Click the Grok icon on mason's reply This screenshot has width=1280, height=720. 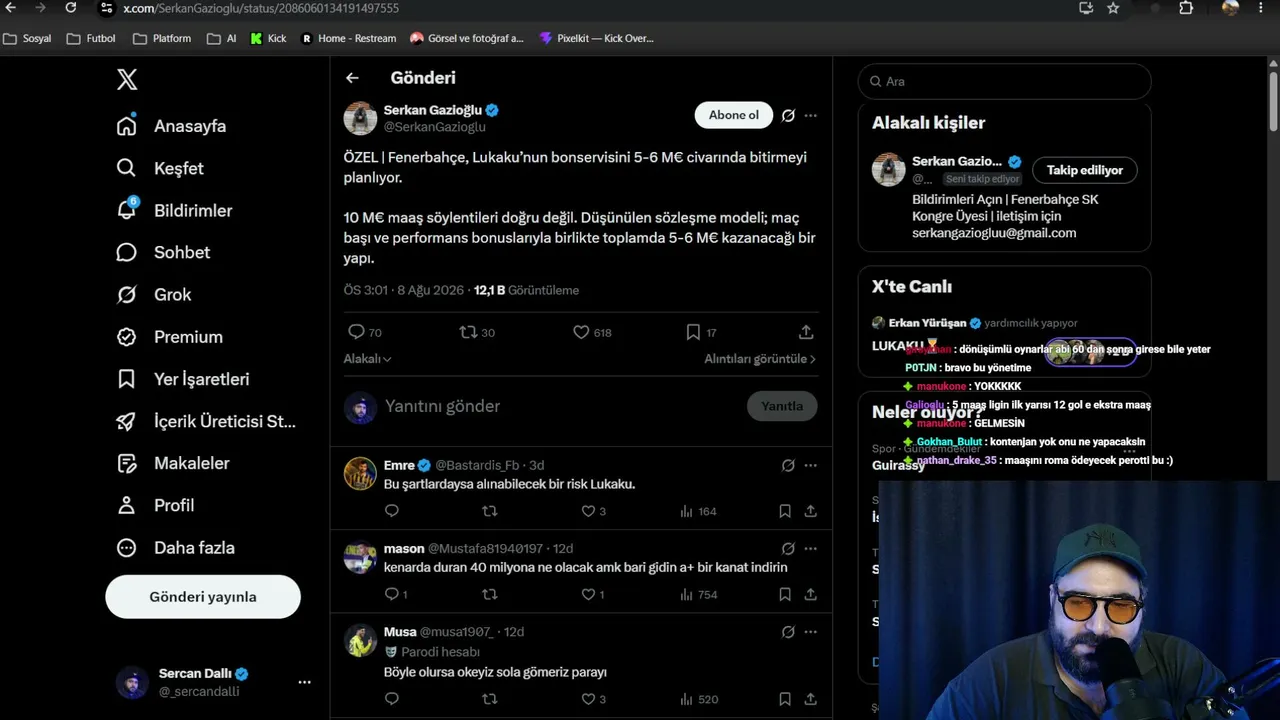[x=788, y=548]
